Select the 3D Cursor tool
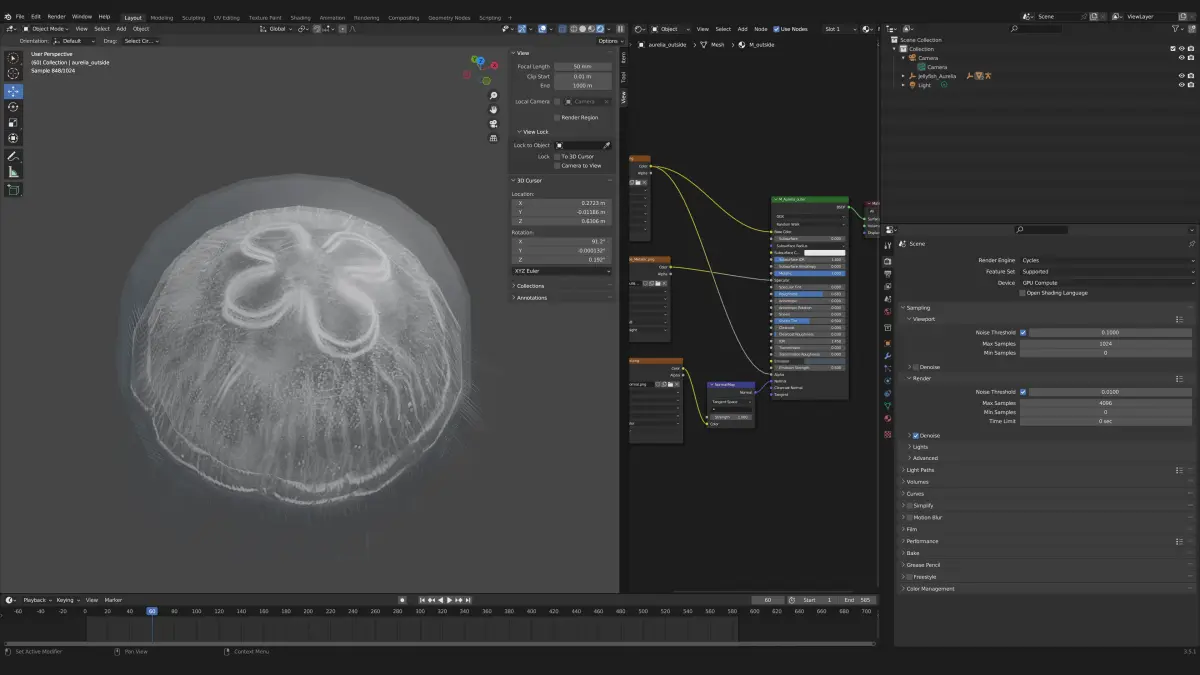 [x=13, y=74]
